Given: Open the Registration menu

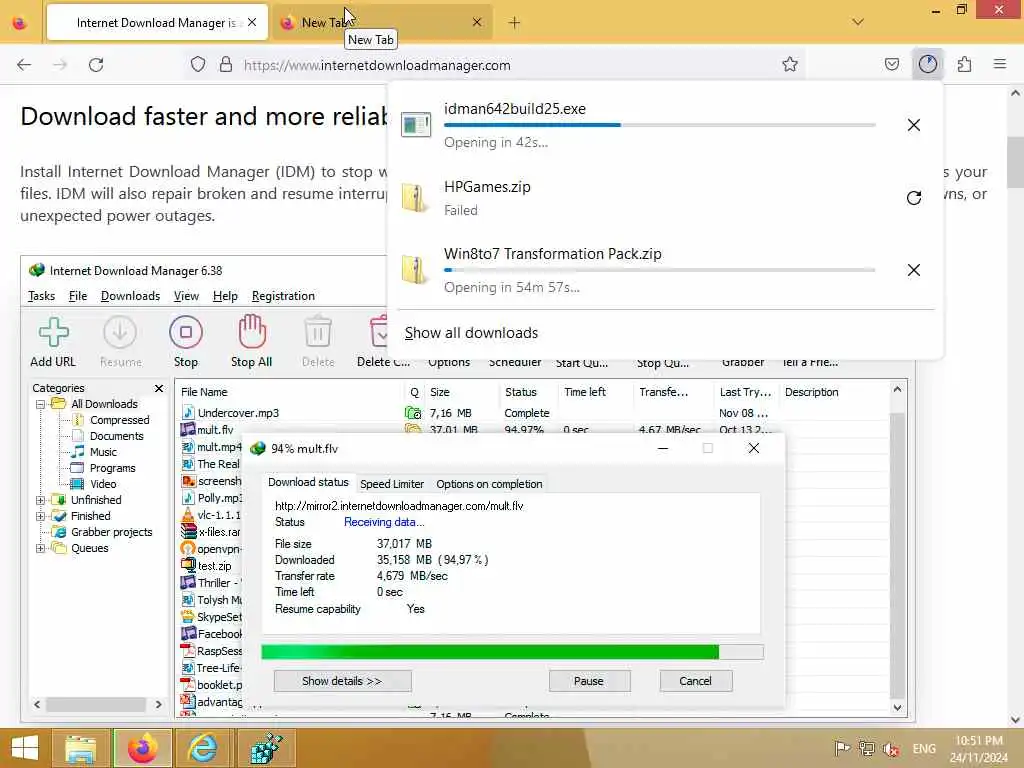Looking at the screenshot, I should click(x=283, y=296).
